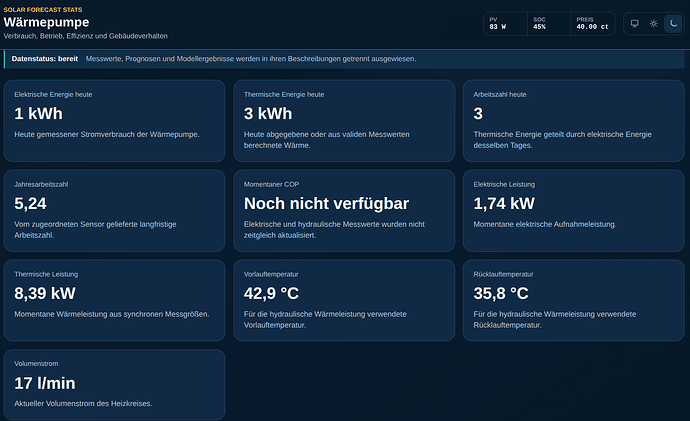690x421 pixels.
Task: Click description Heute gemessener Stromverbrauch der Wärmepumpe
Action: tap(107, 134)
